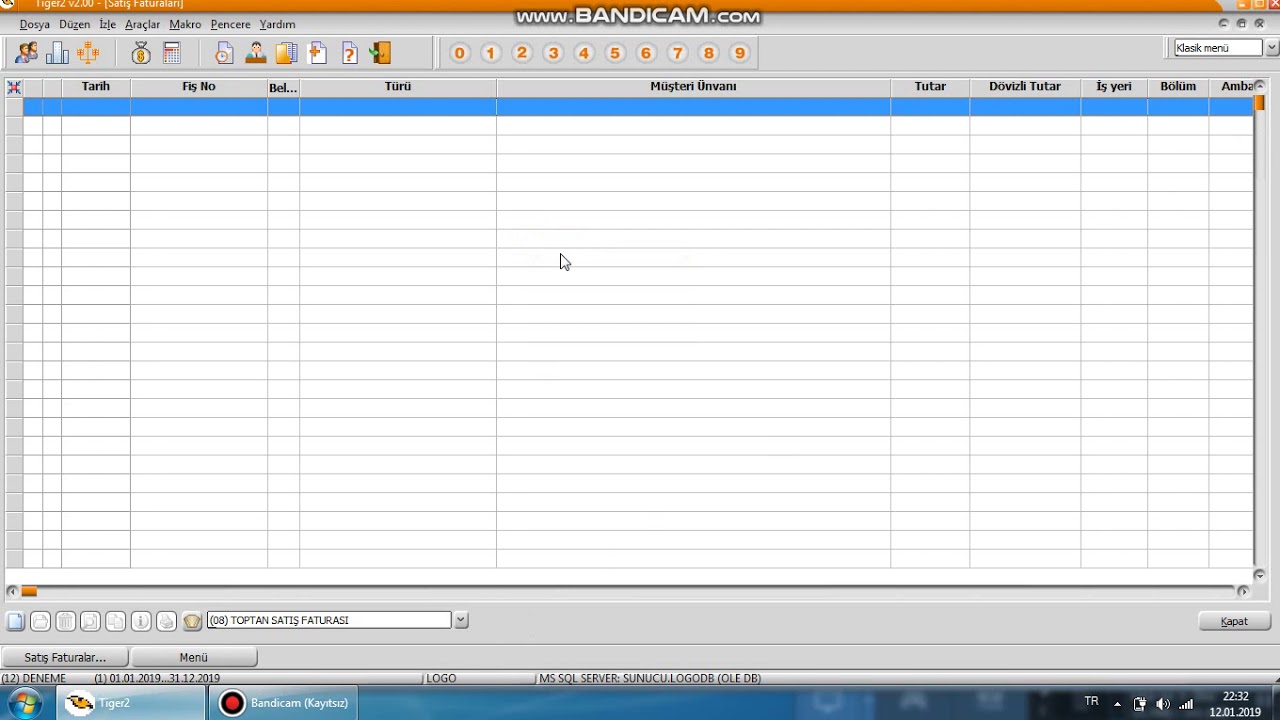The image size is (1280, 720).
Task: Click the orange number 1 circle button
Action: pos(490,53)
